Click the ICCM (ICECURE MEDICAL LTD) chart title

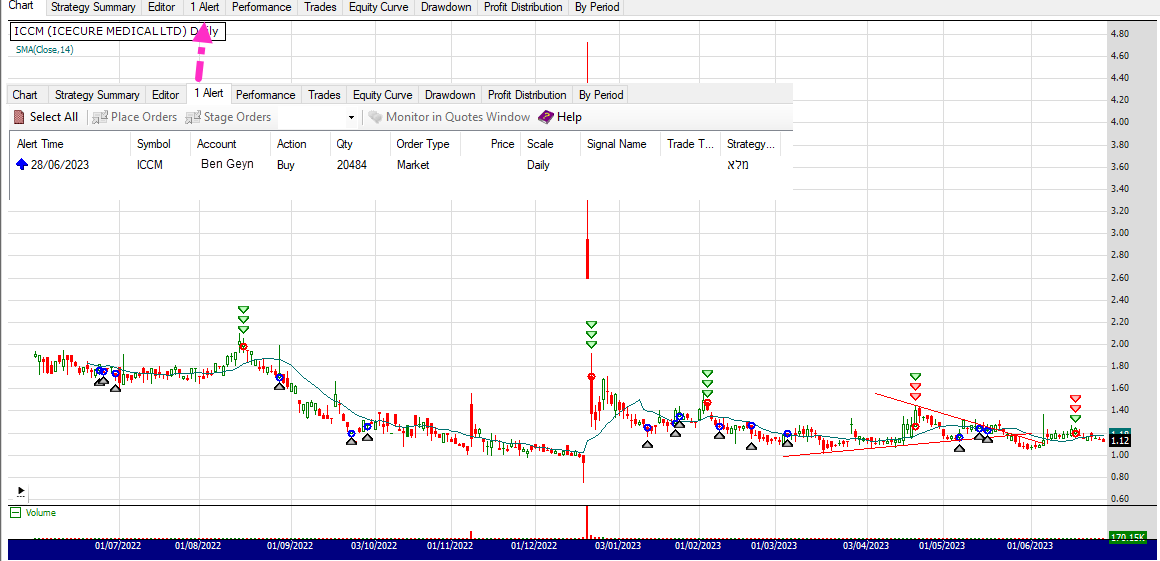[100, 31]
